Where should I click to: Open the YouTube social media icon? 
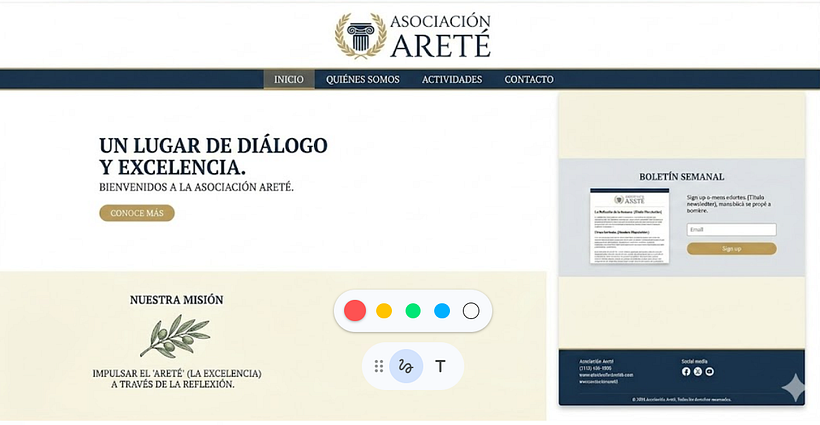(x=709, y=372)
